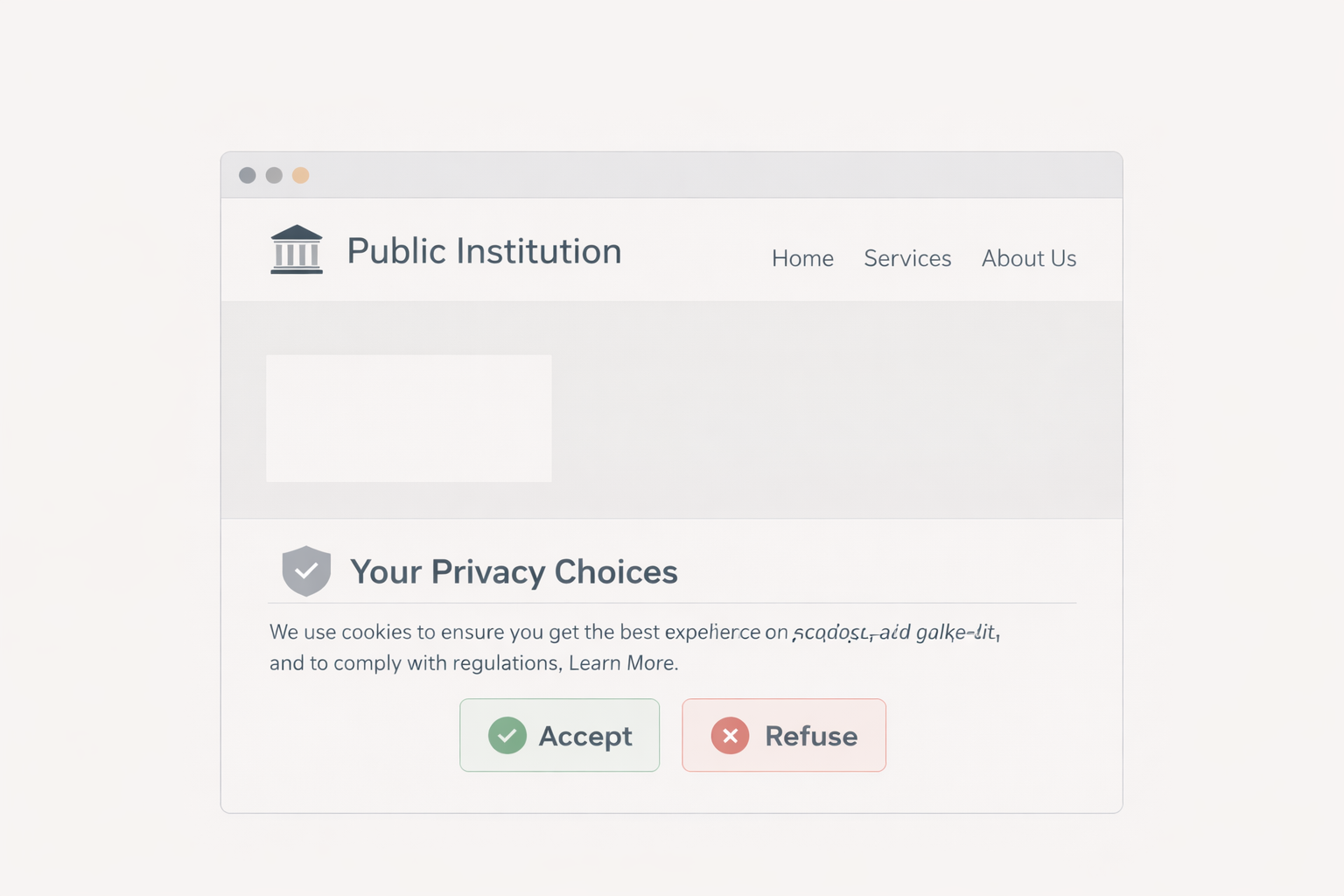Select the white placeholder box in banner
Image resolution: width=1344 pixels, height=896 pixels.
click(x=409, y=418)
